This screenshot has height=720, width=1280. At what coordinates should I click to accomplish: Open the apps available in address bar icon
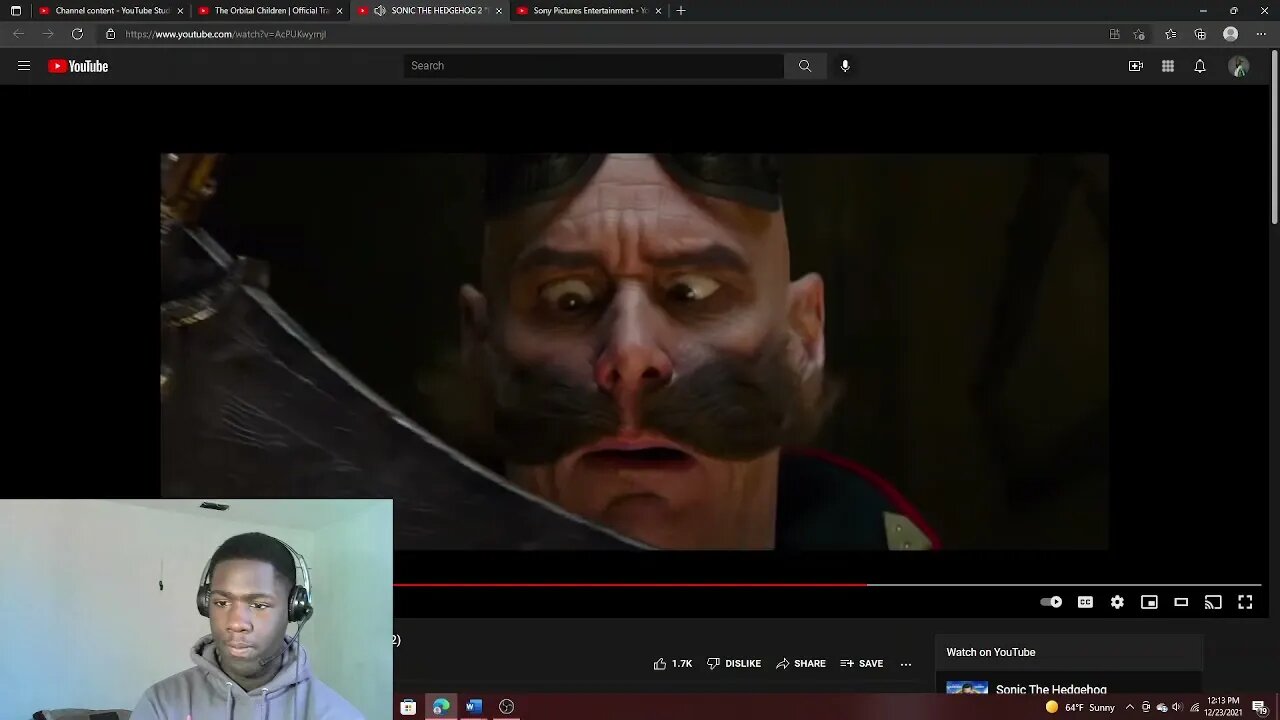pos(1114,34)
